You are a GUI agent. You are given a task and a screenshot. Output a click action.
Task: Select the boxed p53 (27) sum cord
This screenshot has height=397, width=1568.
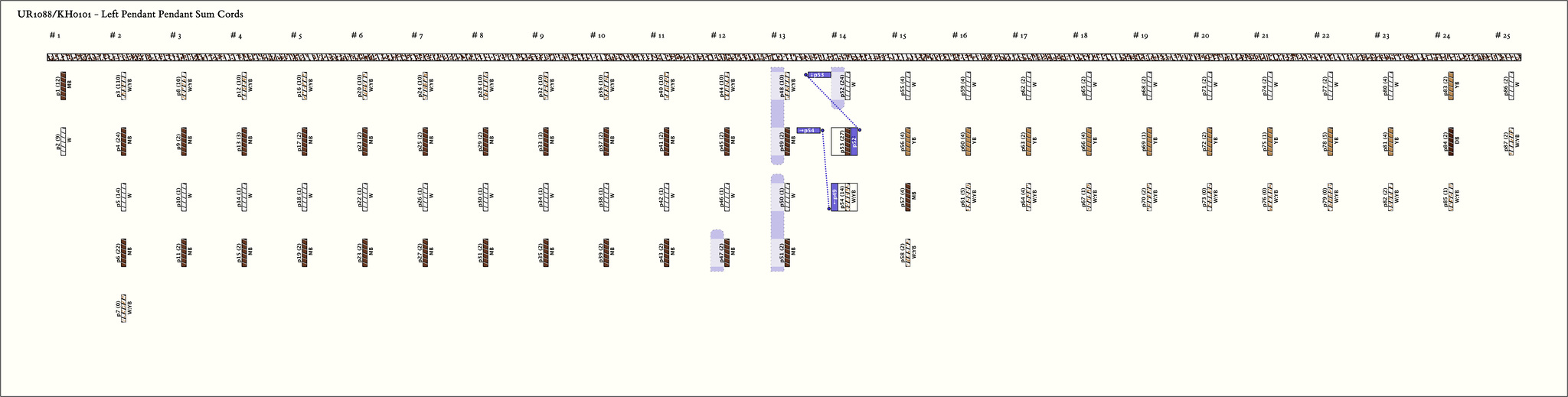844,142
